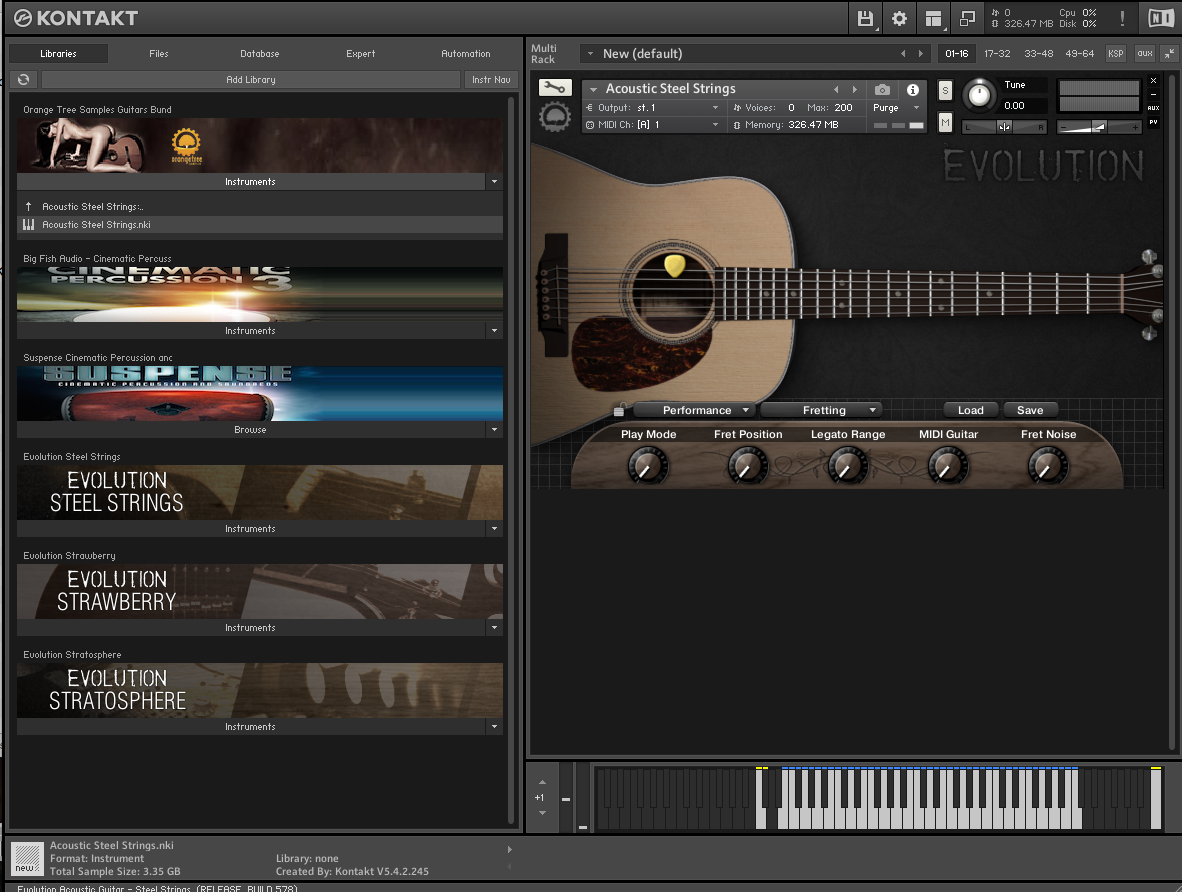
Task: Switch to the Files tab
Action: click(159, 54)
